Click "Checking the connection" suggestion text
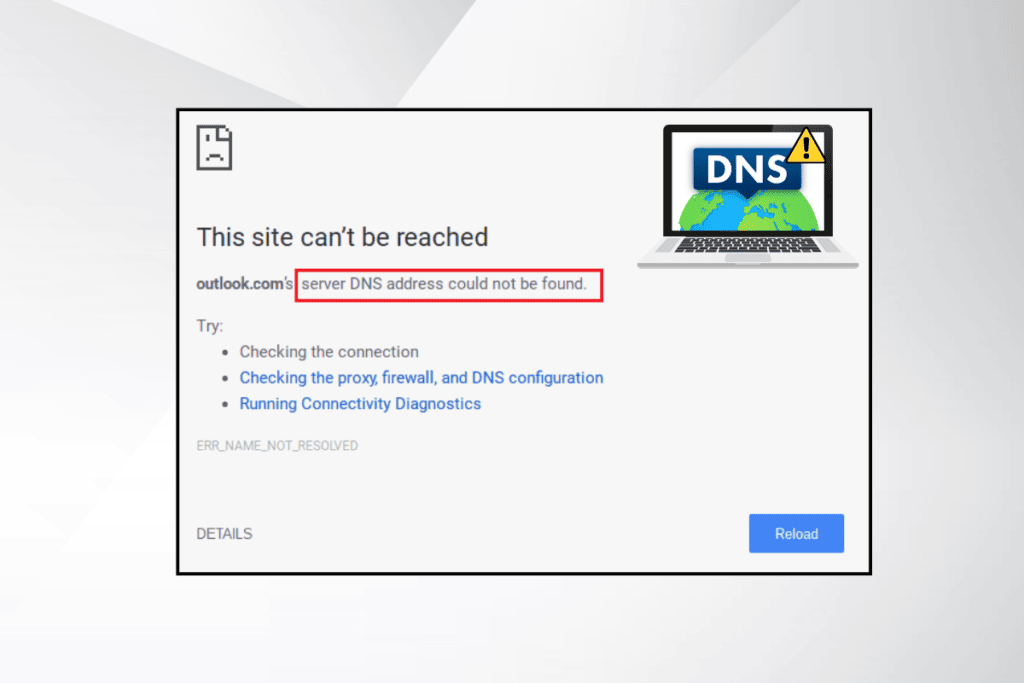 point(328,352)
